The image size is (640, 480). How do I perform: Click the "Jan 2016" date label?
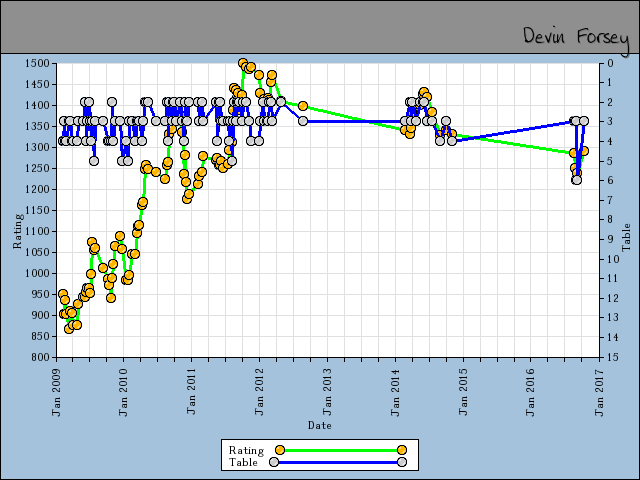click(531, 392)
